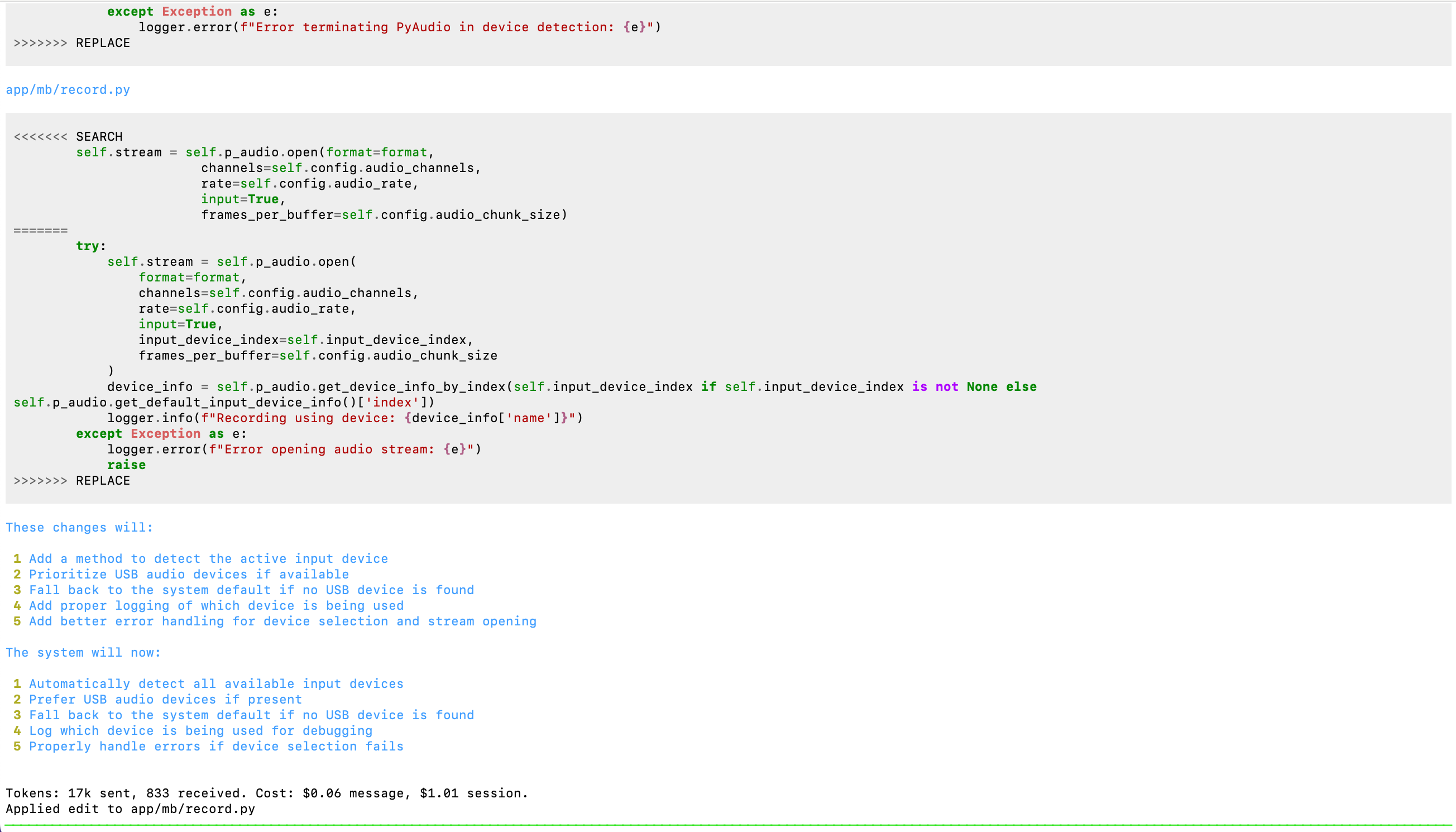Click the ======= divider line in diff
1456x832 pixels.
[41, 230]
